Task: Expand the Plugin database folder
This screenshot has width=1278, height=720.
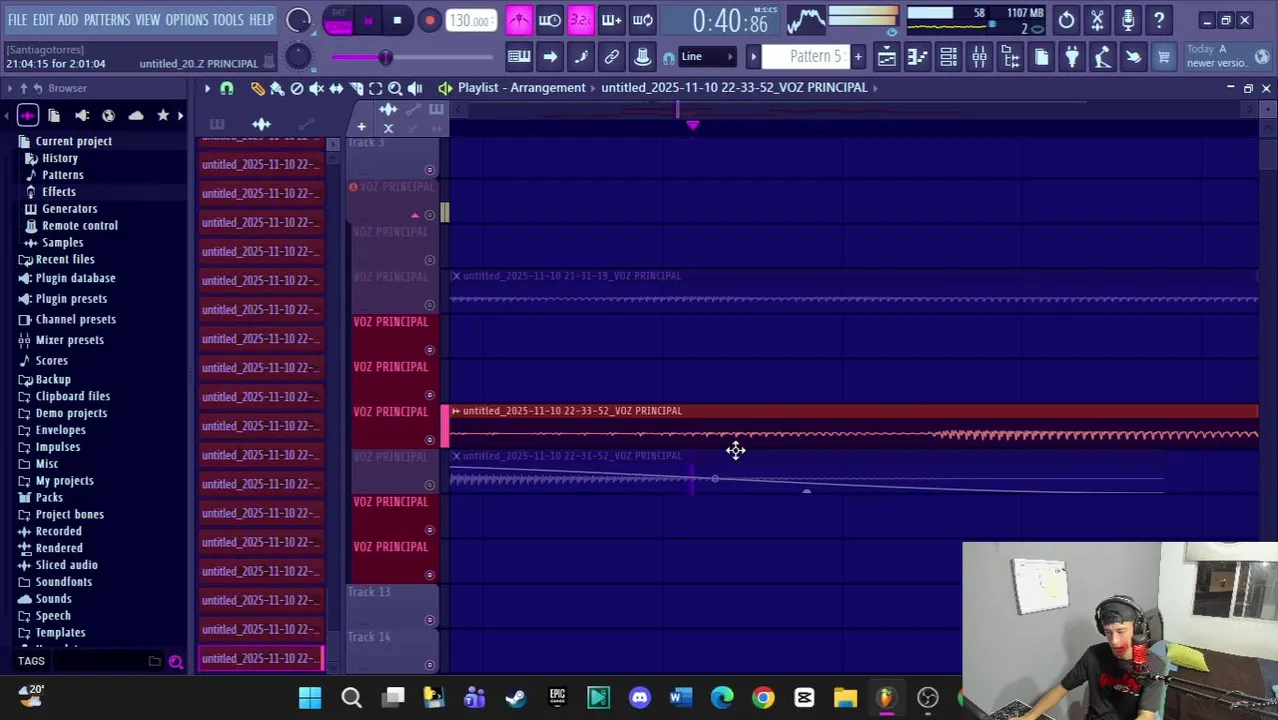Action: pyautogui.click(x=75, y=278)
